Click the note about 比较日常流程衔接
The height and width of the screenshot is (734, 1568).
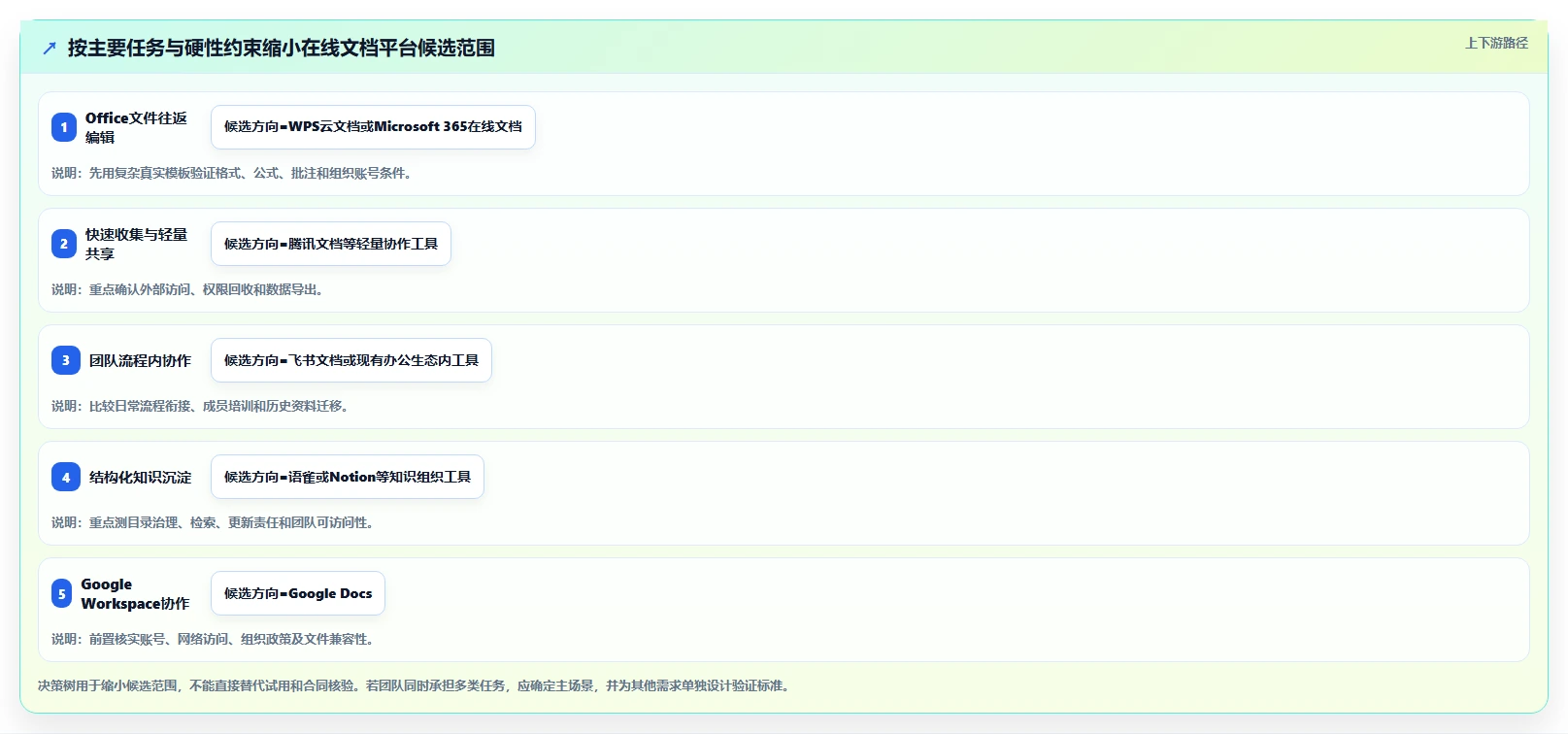pos(201,406)
